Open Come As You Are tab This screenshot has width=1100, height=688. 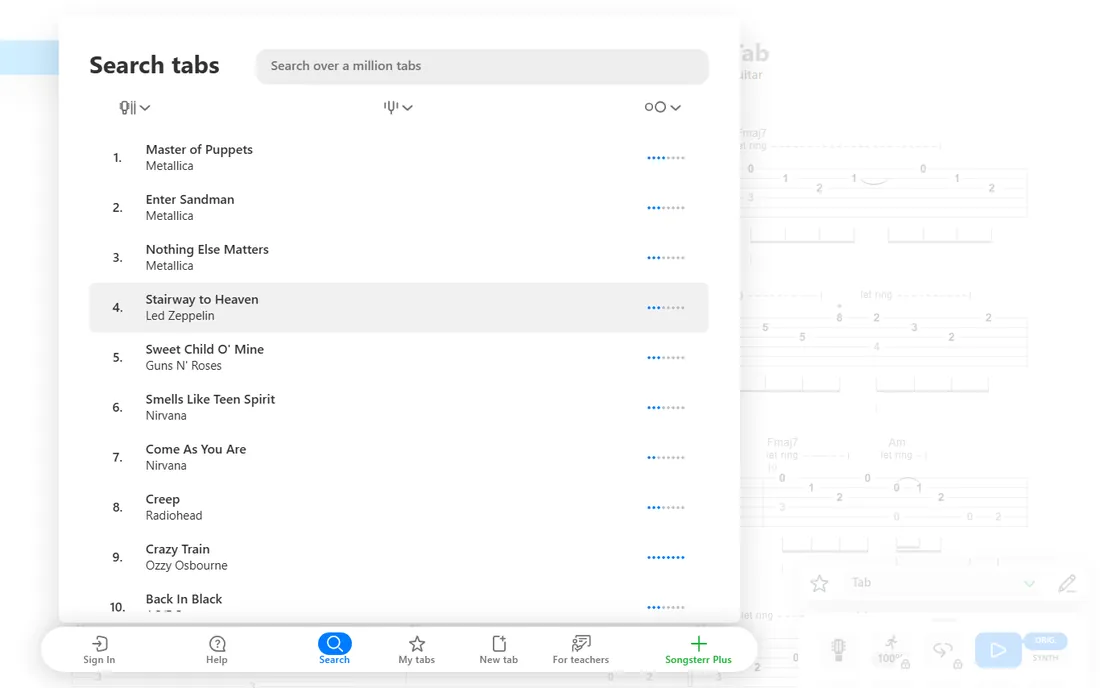pos(398,457)
